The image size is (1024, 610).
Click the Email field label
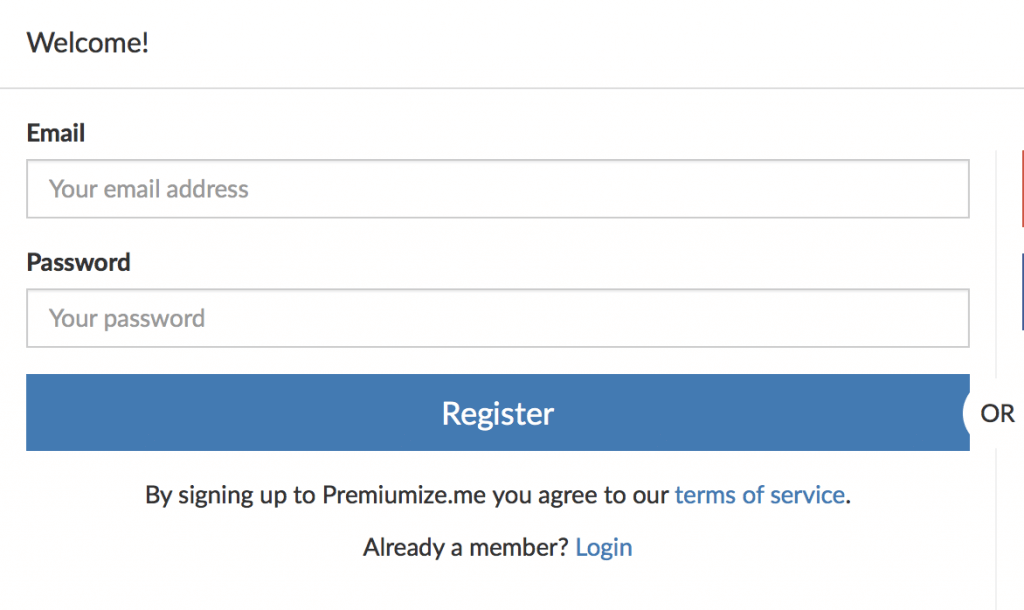56,133
